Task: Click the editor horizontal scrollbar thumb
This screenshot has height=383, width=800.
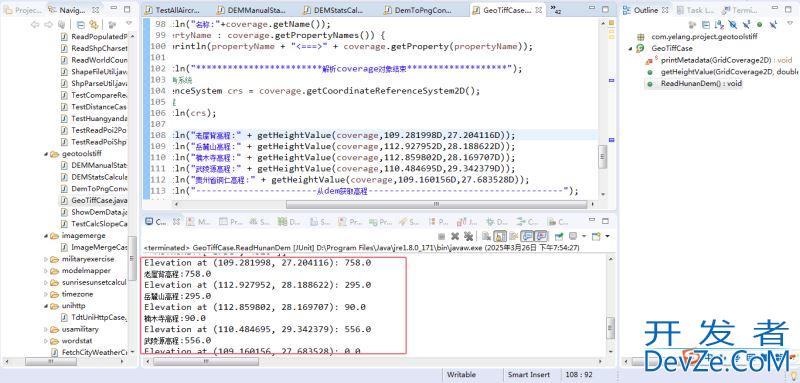Action: (x=436, y=204)
